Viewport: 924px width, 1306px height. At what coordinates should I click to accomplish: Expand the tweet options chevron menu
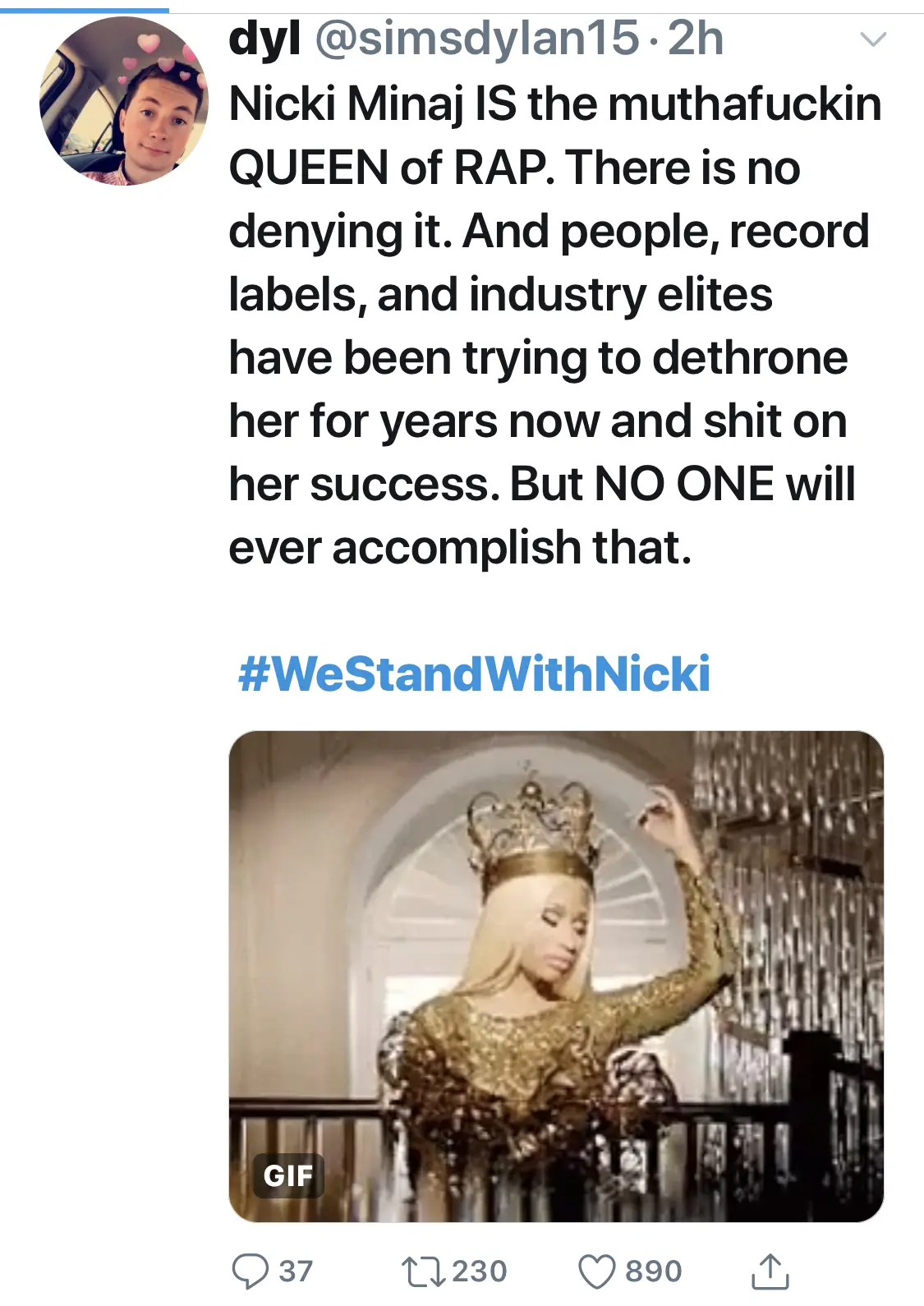(872, 39)
